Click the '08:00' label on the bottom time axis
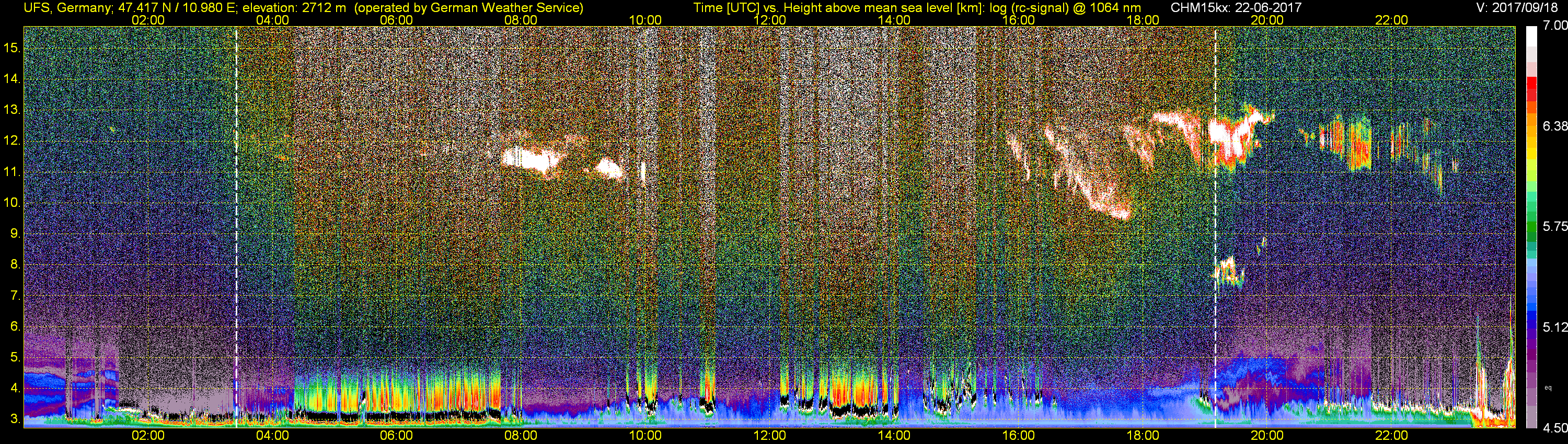The height and width of the screenshot is (444, 1568). click(x=521, y=436)
